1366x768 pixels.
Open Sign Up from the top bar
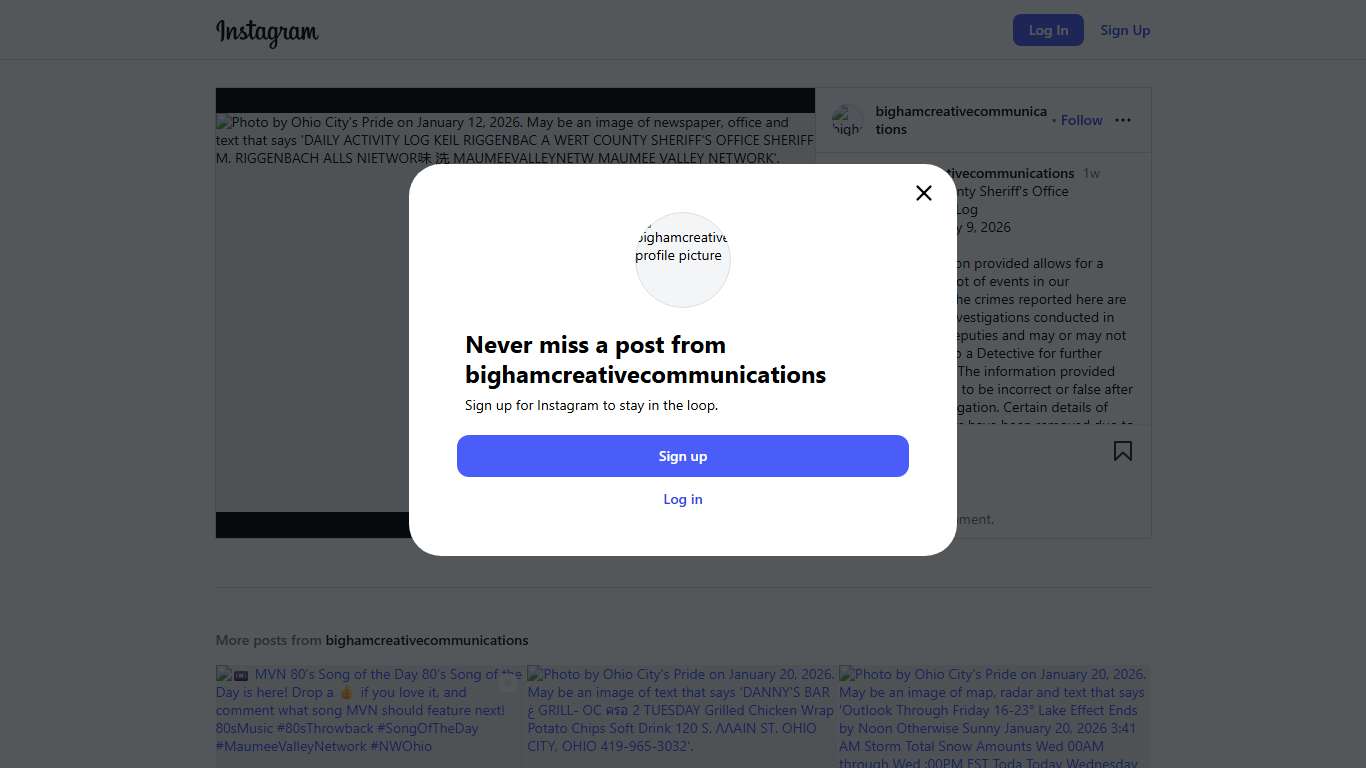pyautogui.click(x=1125, y=30)
